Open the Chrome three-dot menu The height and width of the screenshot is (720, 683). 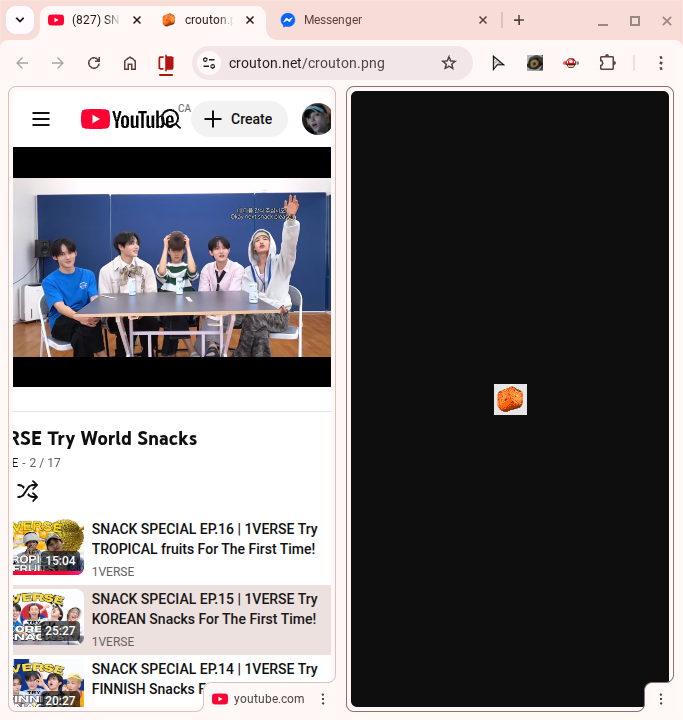pyautogui.click(x=661, y=63)
